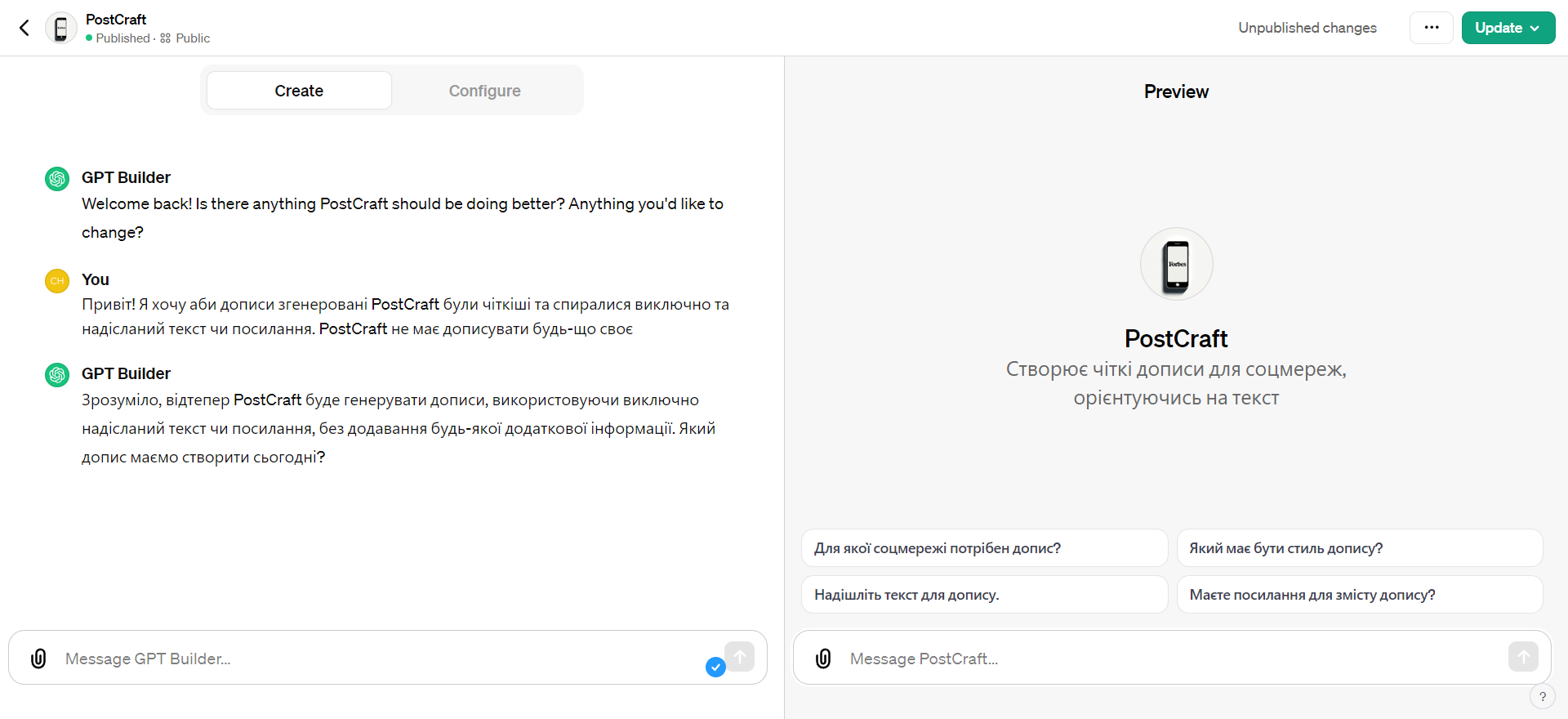Select the Create tab

[299, 91]
